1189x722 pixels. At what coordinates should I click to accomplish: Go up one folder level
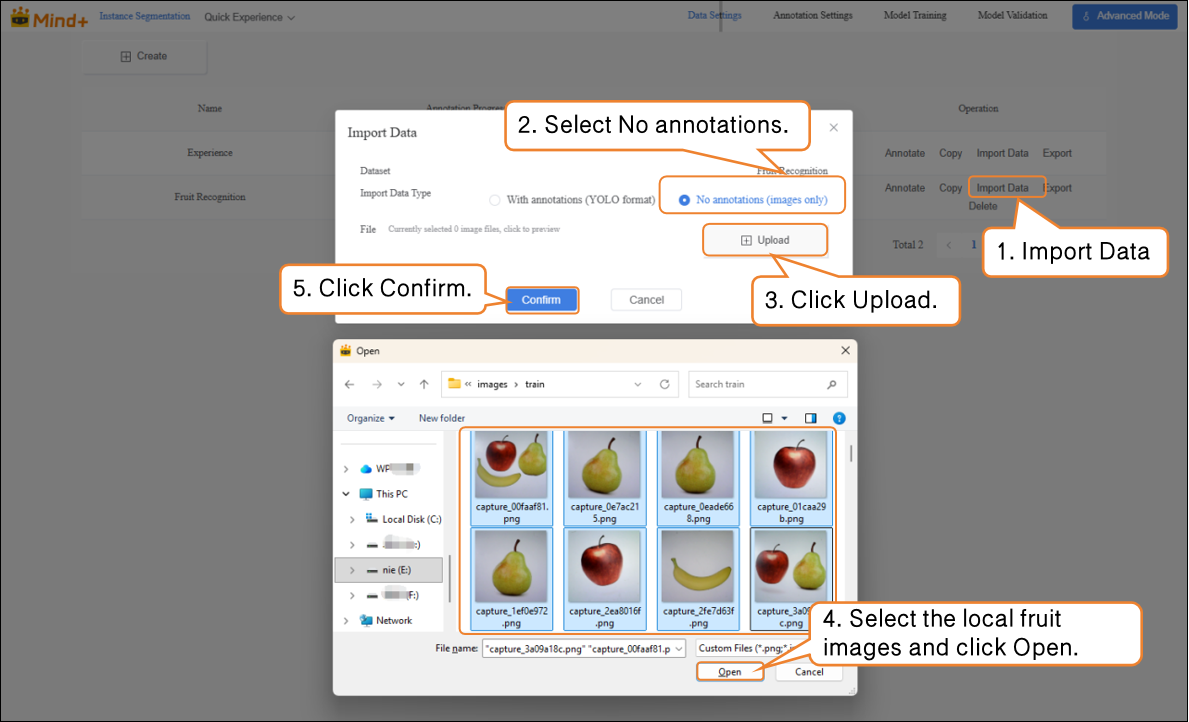pyautogui.click(x=424, y=384)
